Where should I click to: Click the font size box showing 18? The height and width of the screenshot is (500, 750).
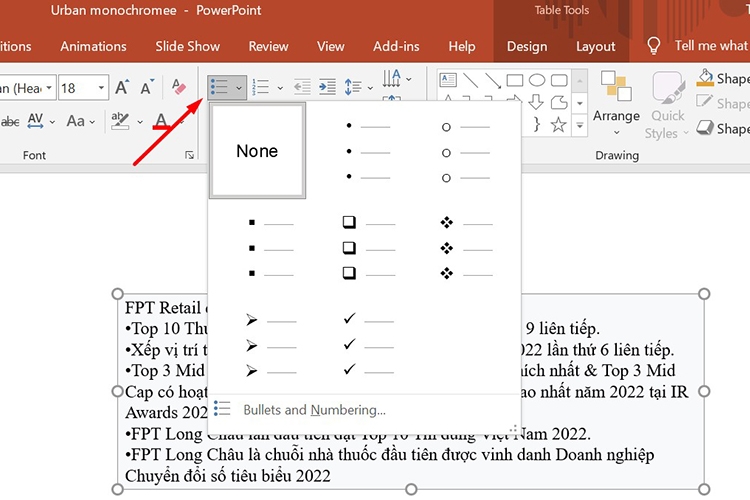pyautogui.click(x=77, y=88)
